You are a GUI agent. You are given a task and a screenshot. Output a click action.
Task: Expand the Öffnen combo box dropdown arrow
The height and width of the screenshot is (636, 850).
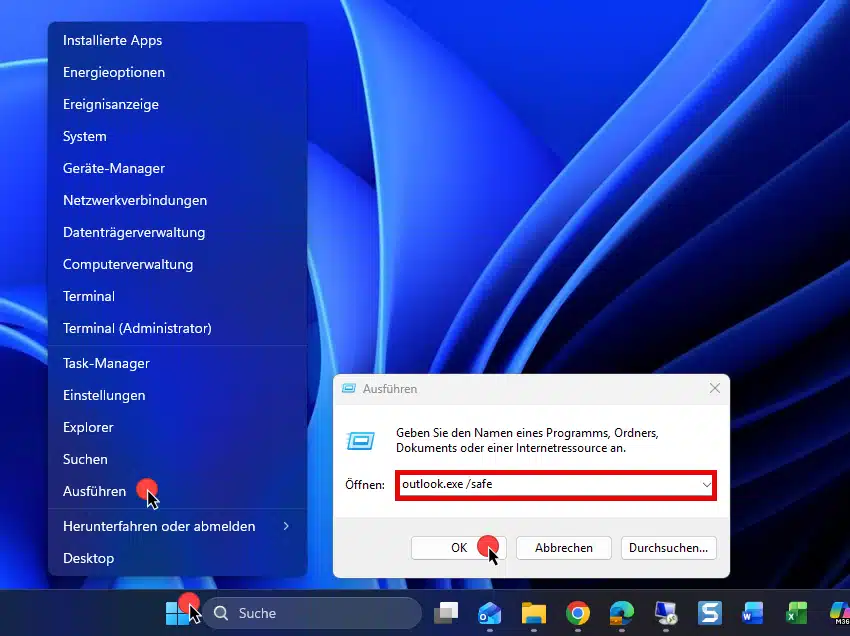706,485
